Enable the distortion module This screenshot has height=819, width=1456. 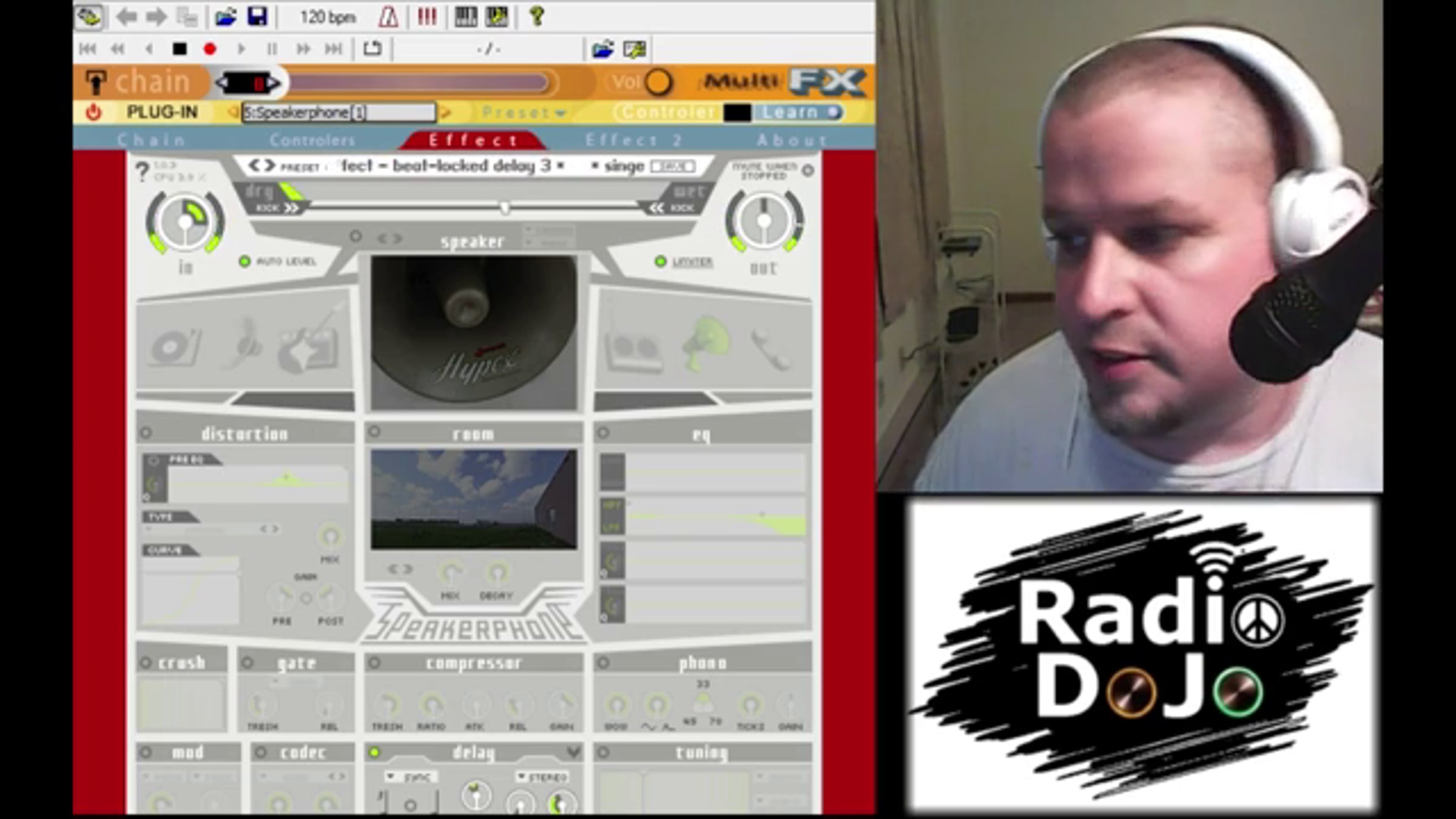(146, 433)
